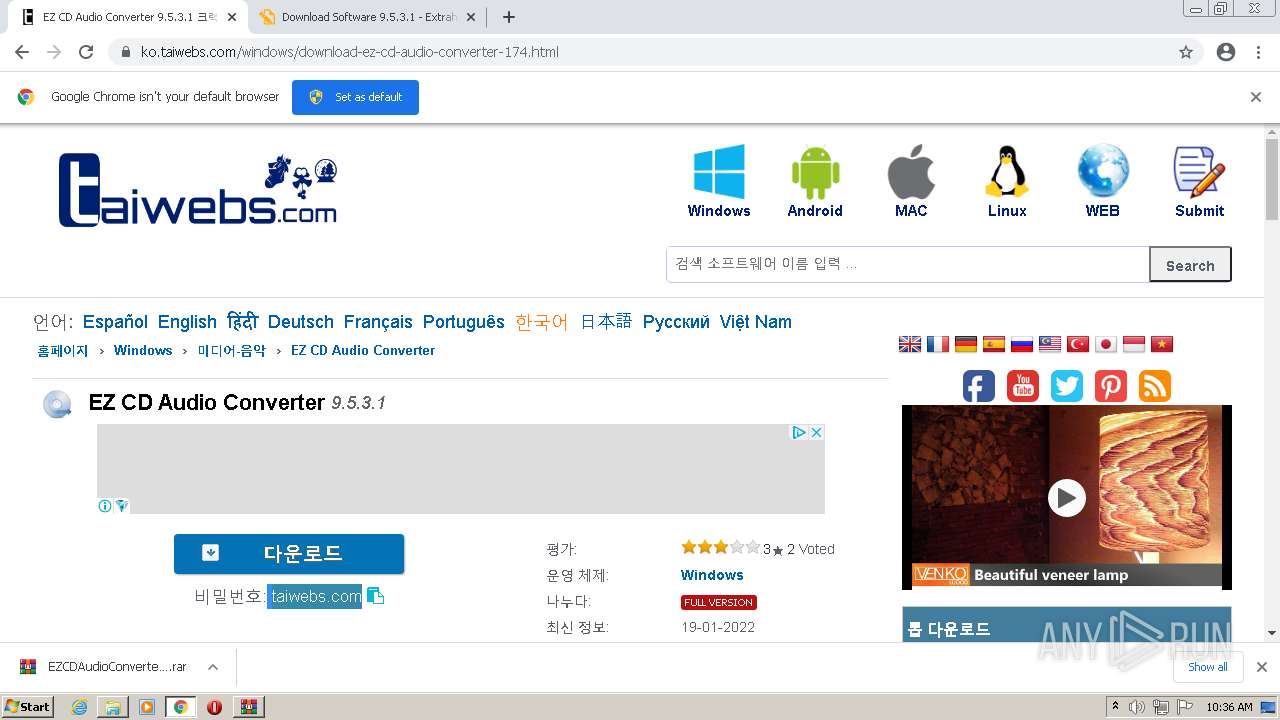Image resolution: width=1280 pixels, height=720 pixels.
Task: Close the banner advertisement
Action: point(816,432)
